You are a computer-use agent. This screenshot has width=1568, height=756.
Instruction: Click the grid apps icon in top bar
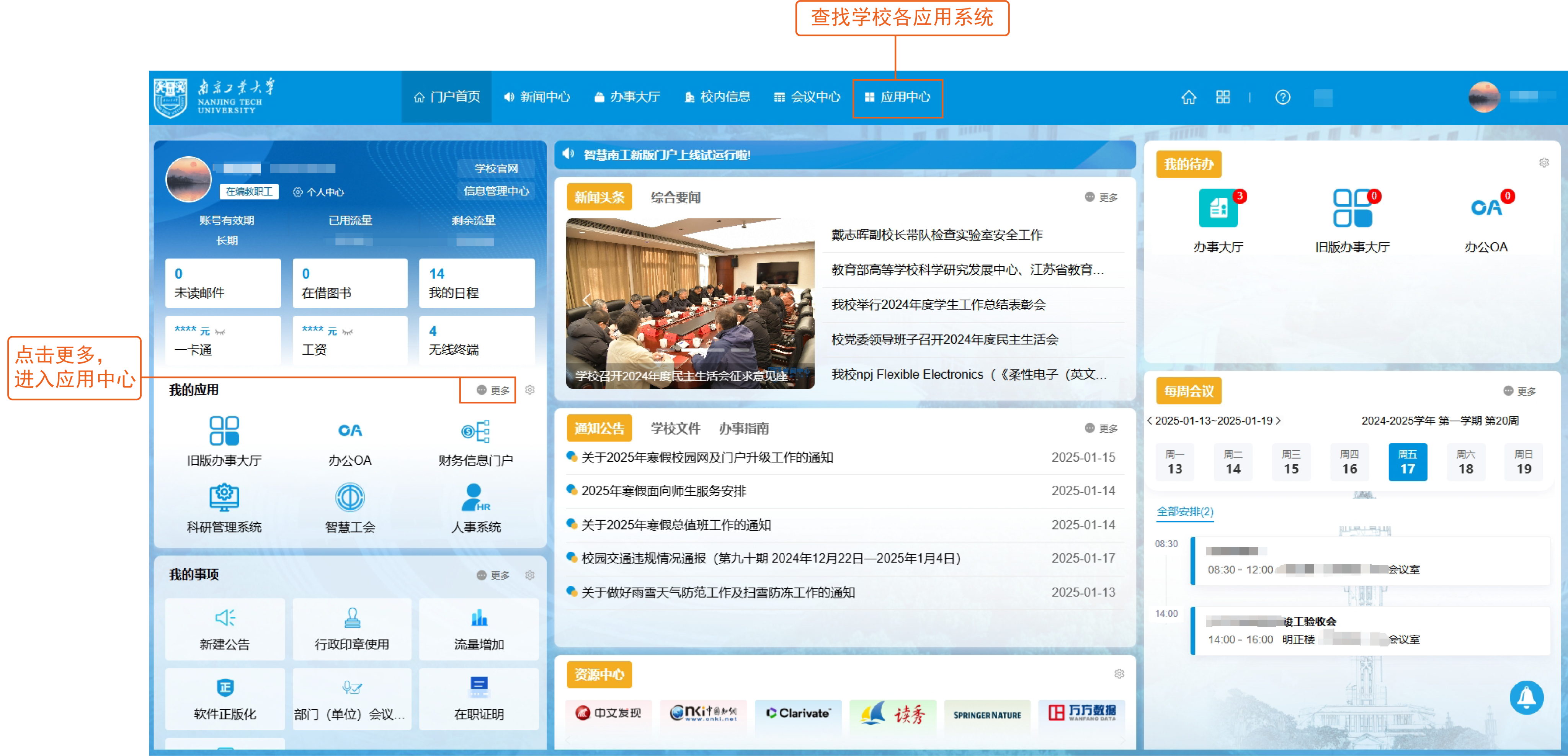coord(1222,97)
